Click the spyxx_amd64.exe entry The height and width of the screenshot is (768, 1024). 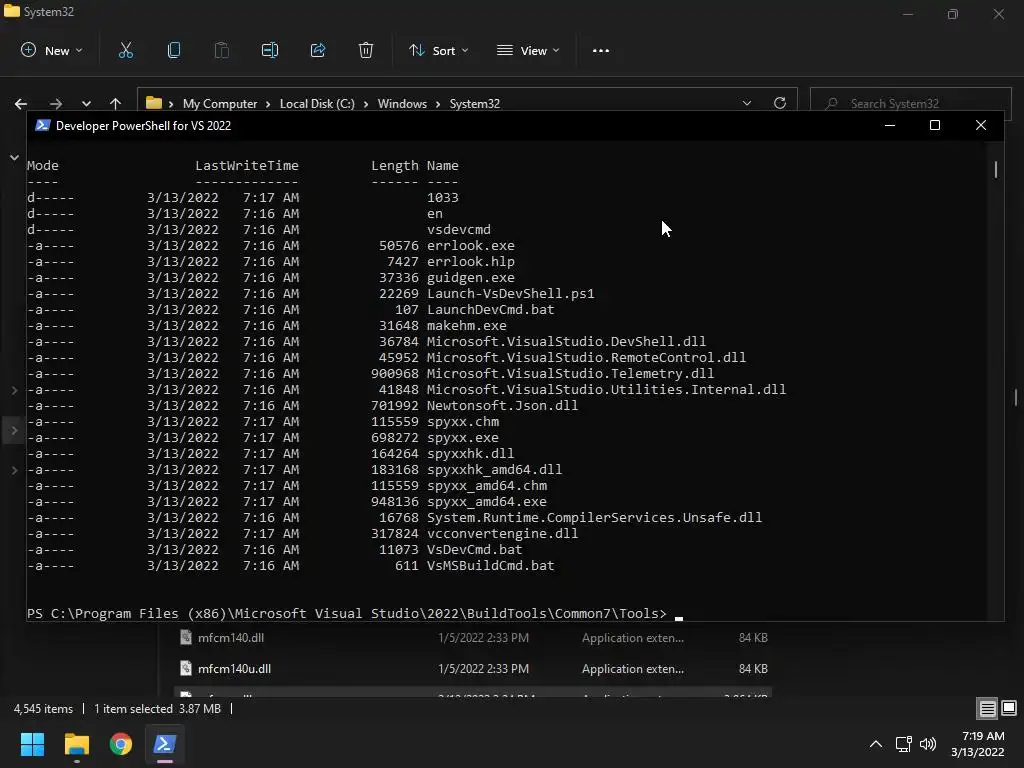point(487,502)
